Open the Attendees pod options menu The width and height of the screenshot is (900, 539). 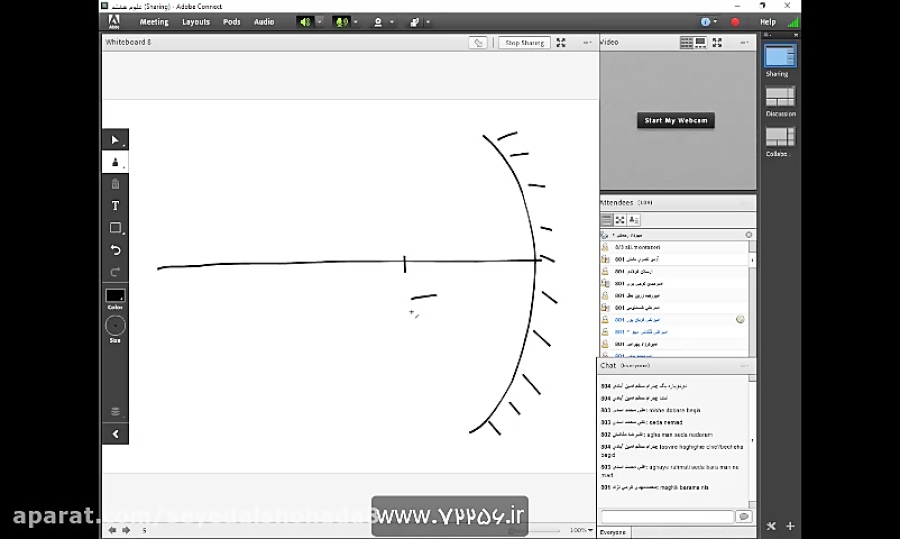coord(745,203)
